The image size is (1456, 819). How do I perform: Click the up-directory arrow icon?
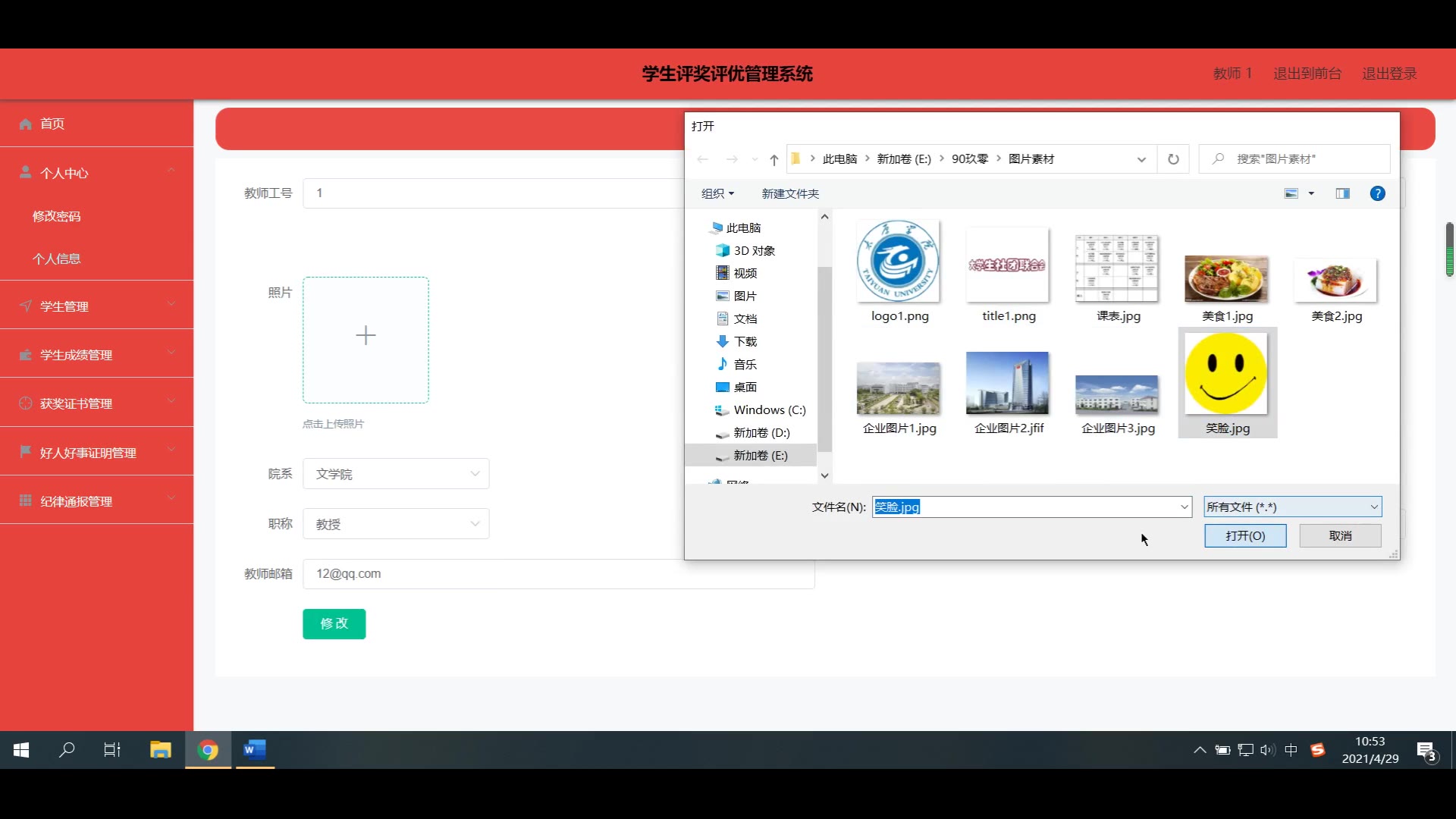[x=773, y=159]
